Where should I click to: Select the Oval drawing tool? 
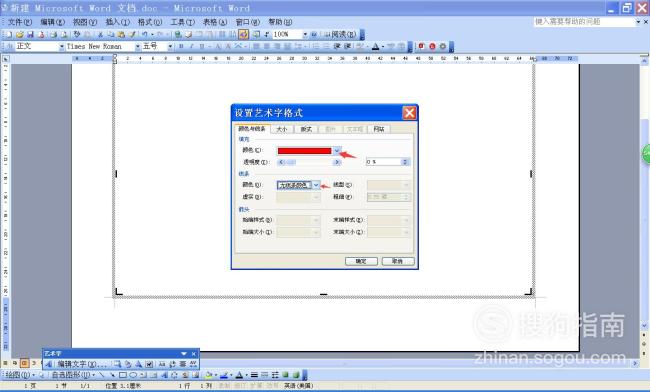point(133,375)
